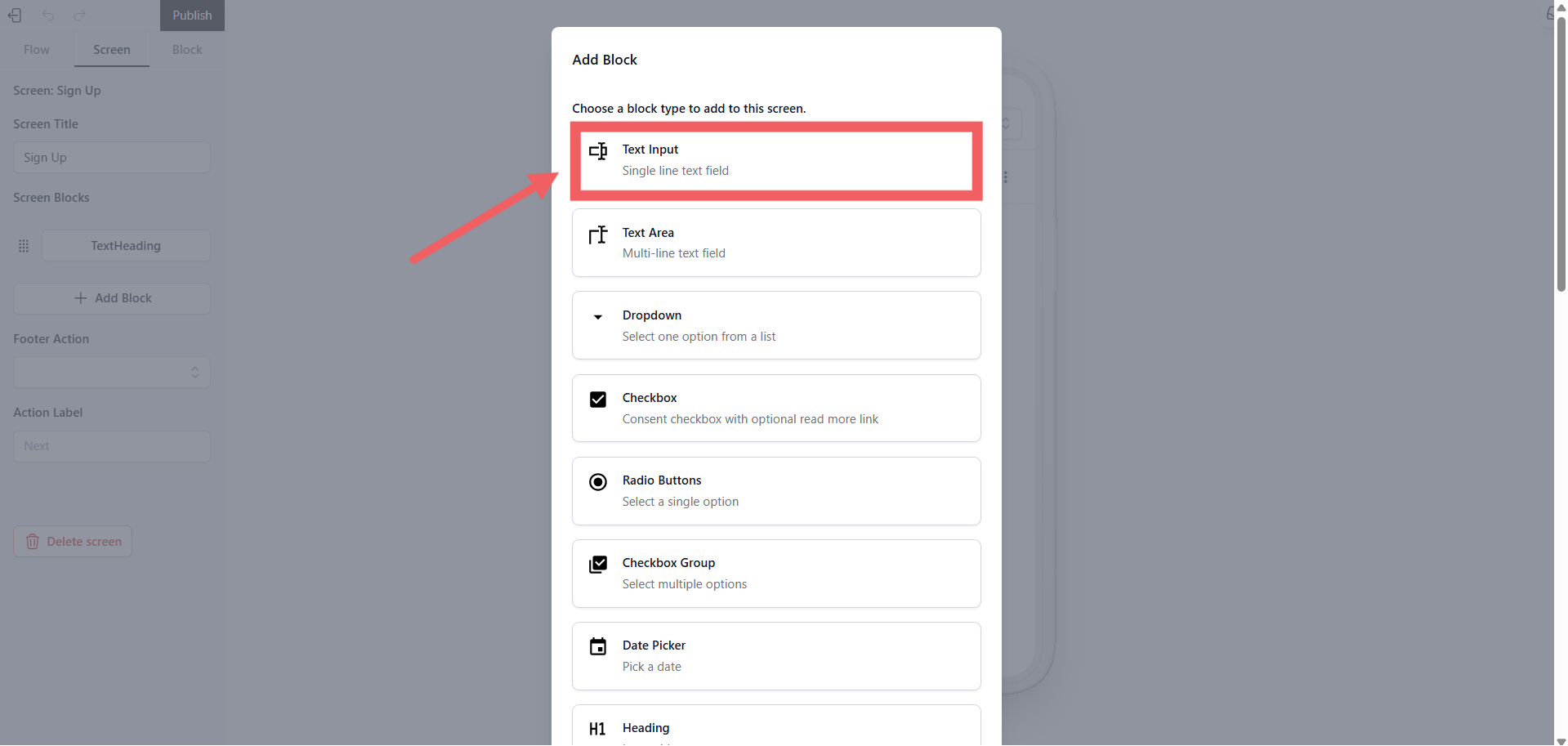
Task: Select the TextHeading block
Action: (x=126, y=246)
